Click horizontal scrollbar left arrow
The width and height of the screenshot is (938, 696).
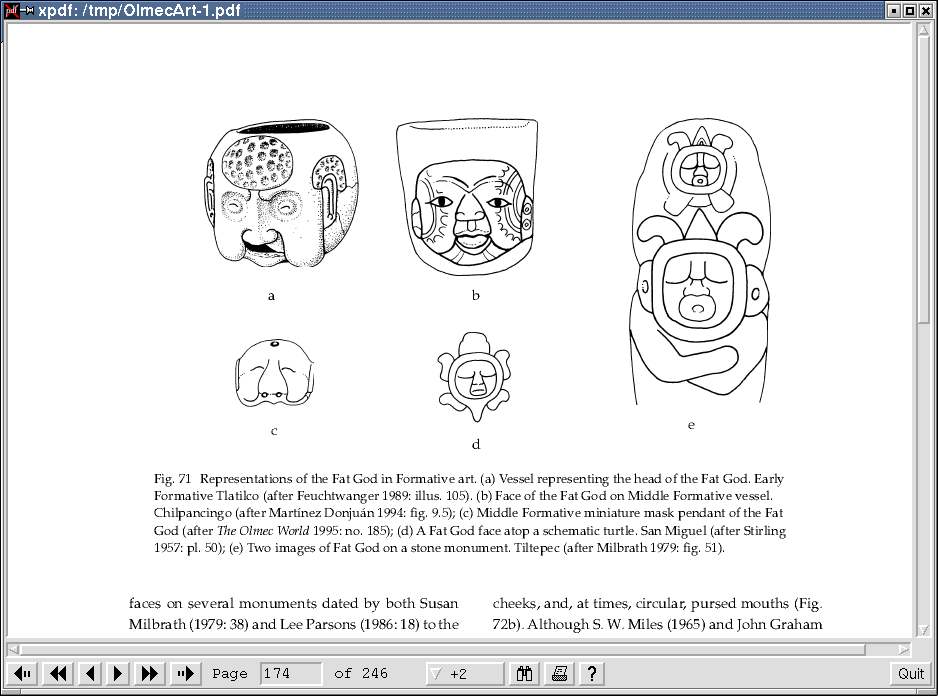pyautogui.click(x=13, y=649)
